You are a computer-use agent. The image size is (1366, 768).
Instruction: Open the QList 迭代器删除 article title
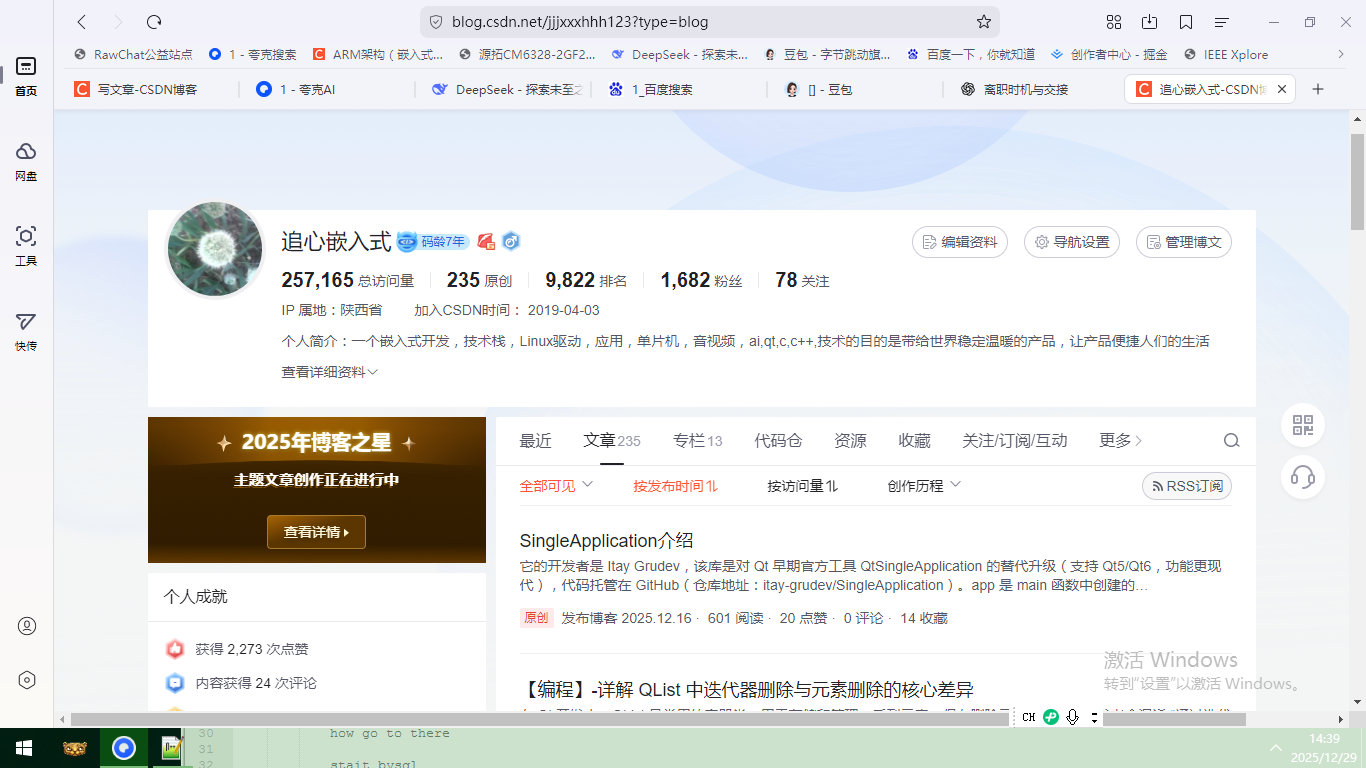746,690
